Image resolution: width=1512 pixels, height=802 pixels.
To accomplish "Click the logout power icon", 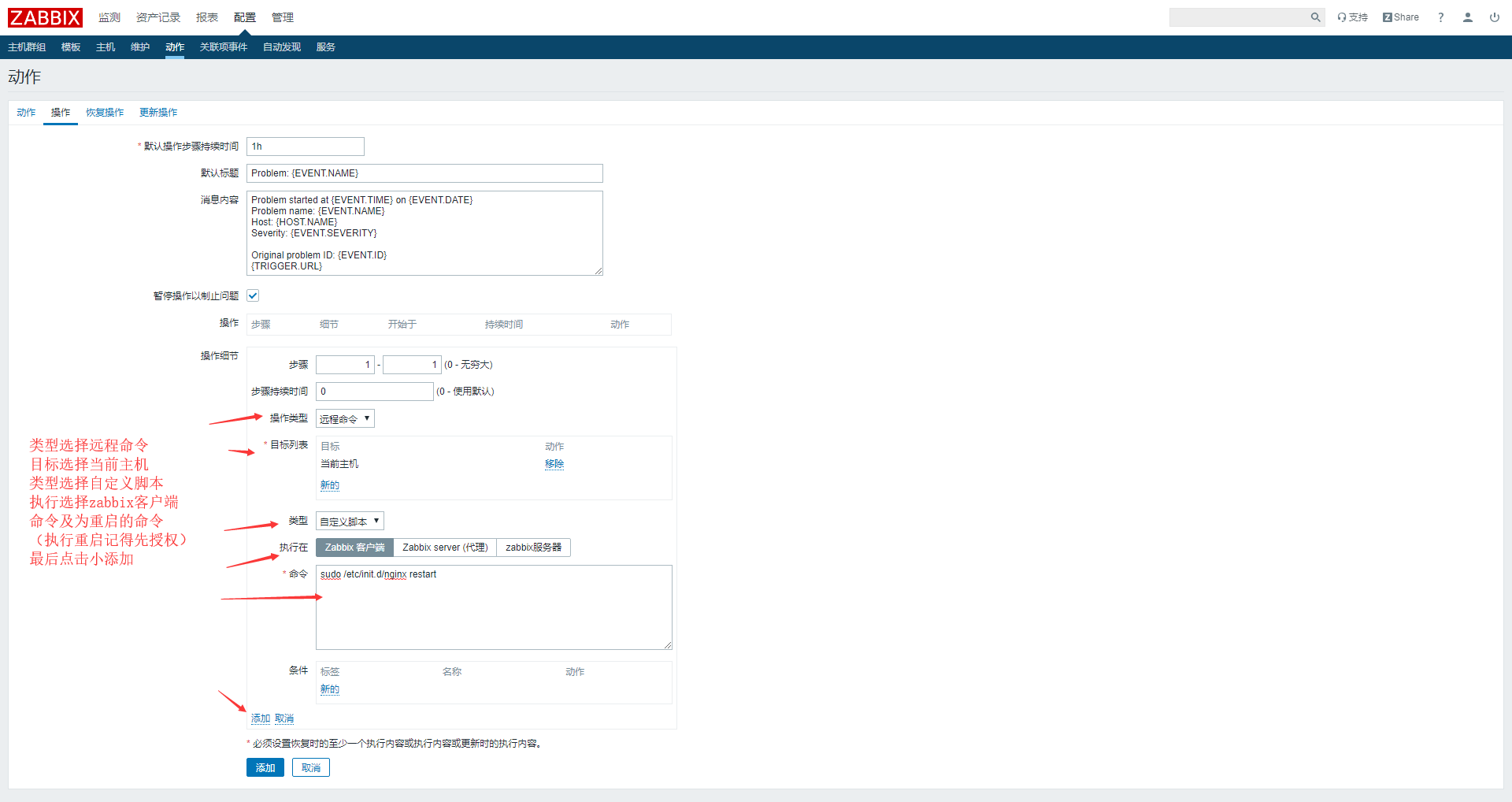I will pos(1494,17).
